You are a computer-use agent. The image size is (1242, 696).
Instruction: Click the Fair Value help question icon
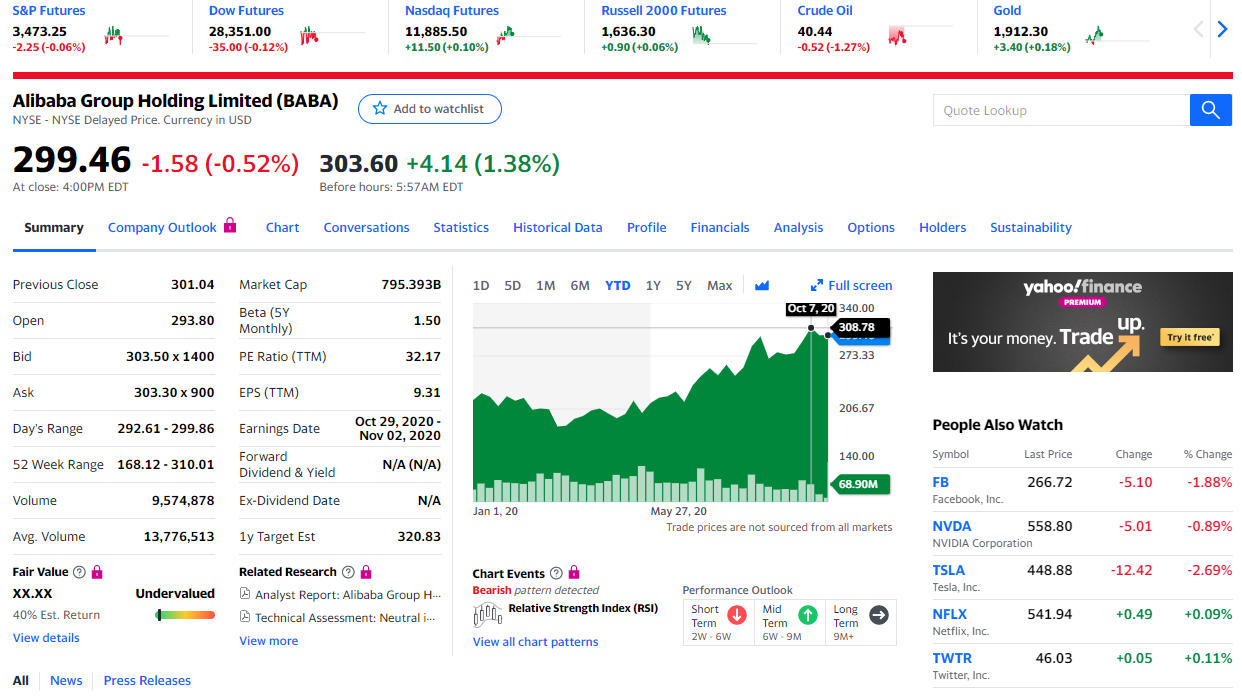79,572
